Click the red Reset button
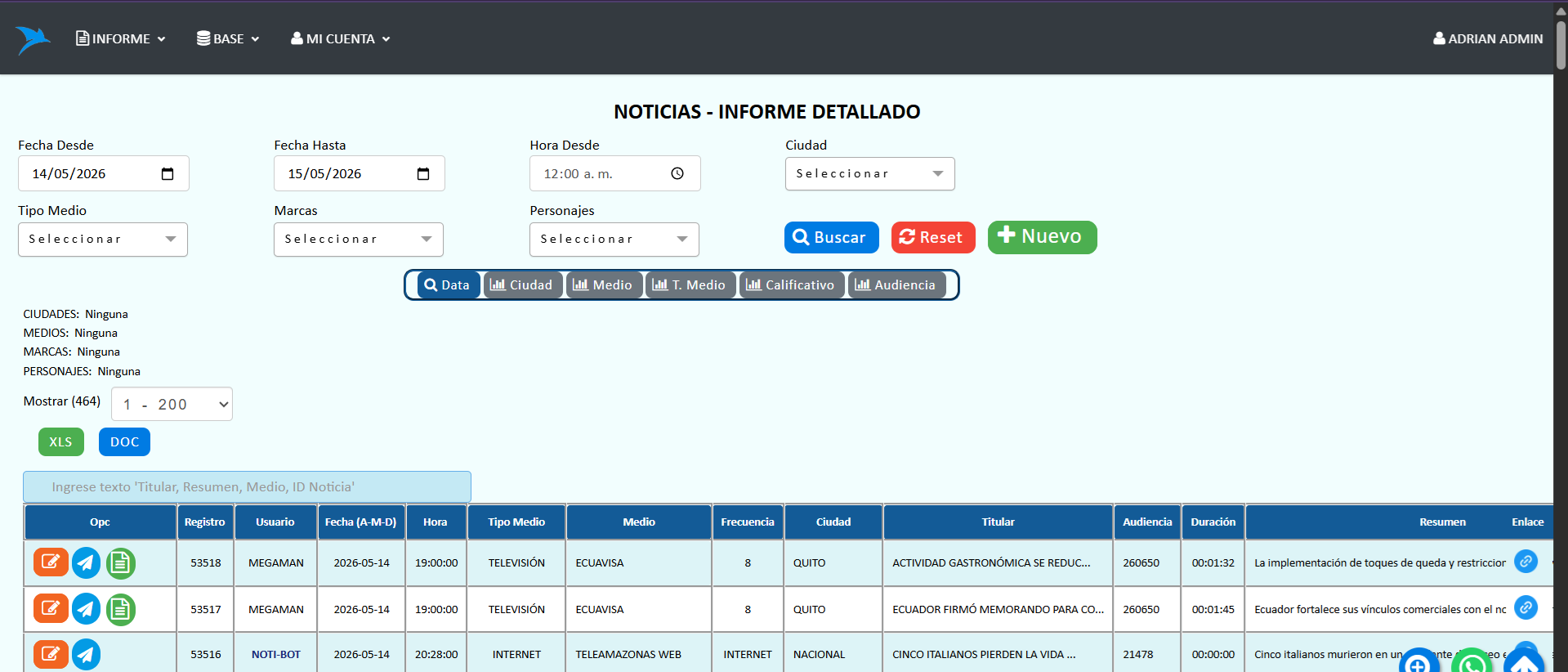The image size is (1568, 672). click(x=933, y=237)
